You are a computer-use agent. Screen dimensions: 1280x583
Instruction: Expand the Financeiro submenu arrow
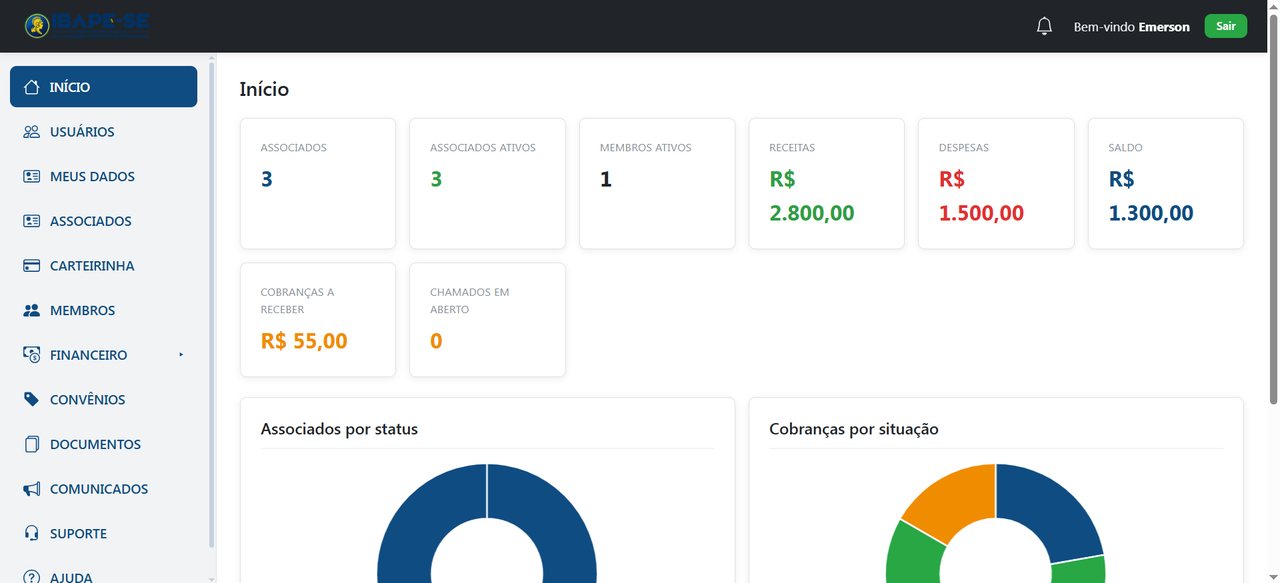point(181,355)
